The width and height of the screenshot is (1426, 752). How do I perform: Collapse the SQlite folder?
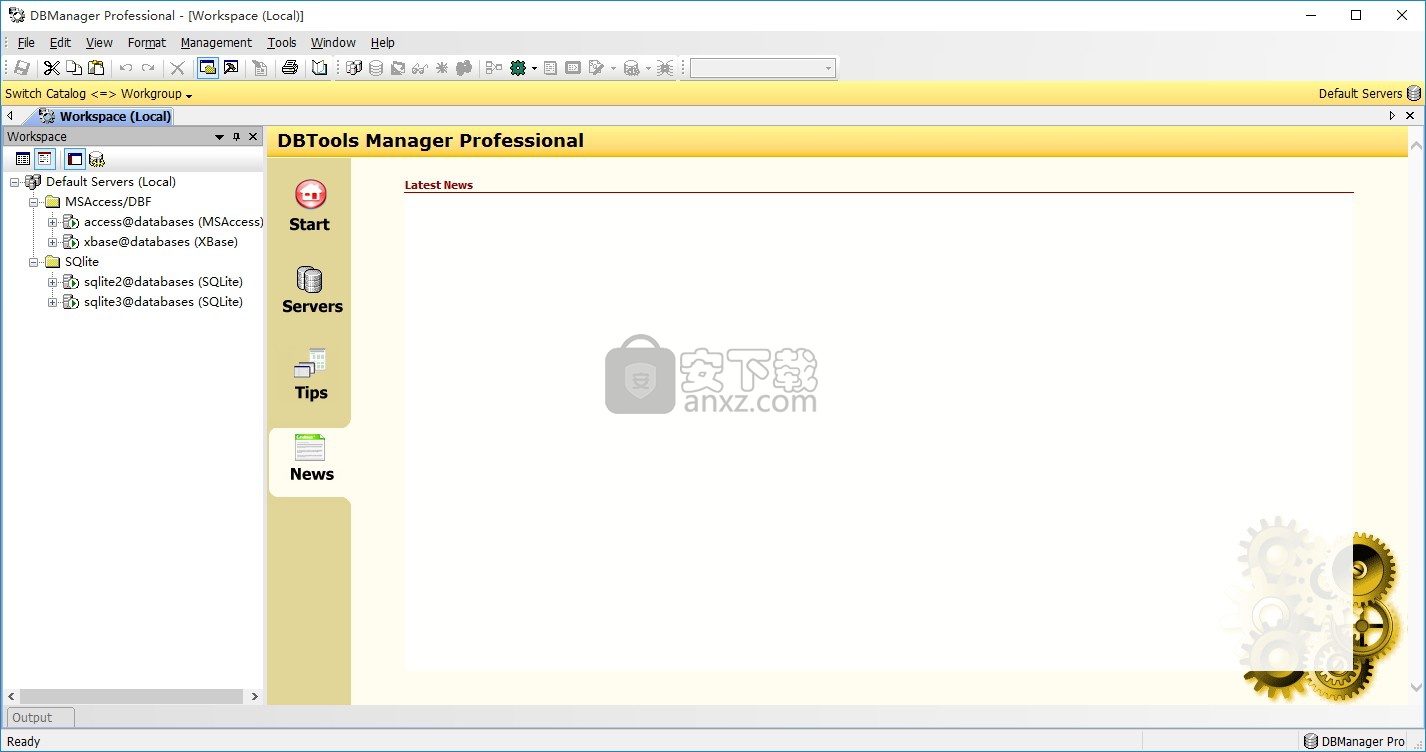(34, 262)
